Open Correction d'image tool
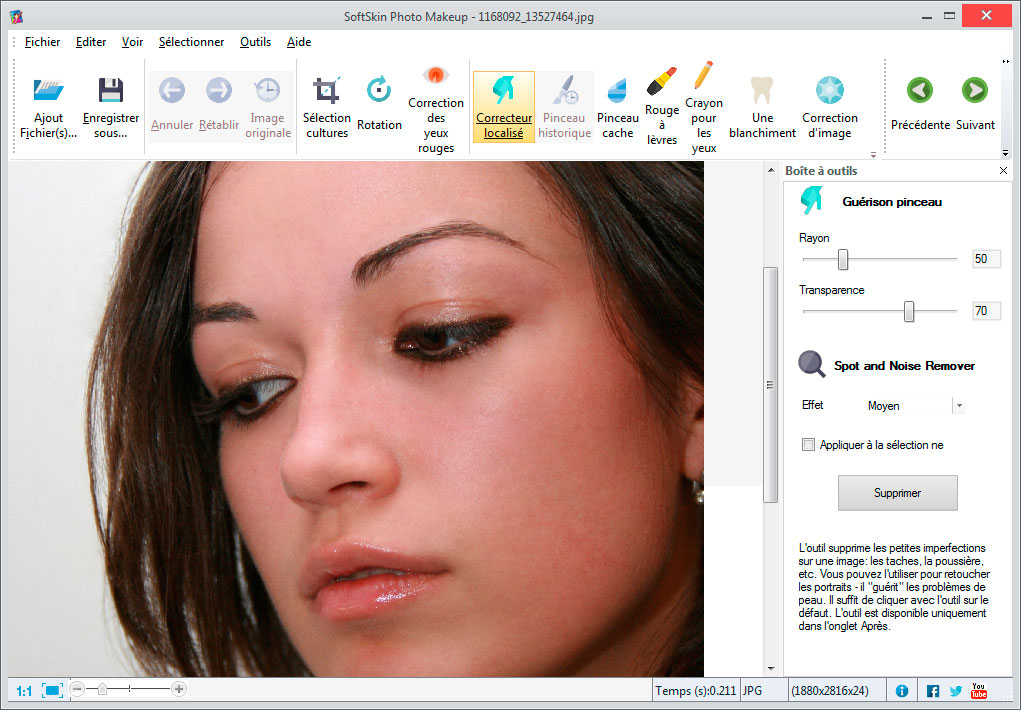This screenshot has width=1021, height=710. coord(829,91)
